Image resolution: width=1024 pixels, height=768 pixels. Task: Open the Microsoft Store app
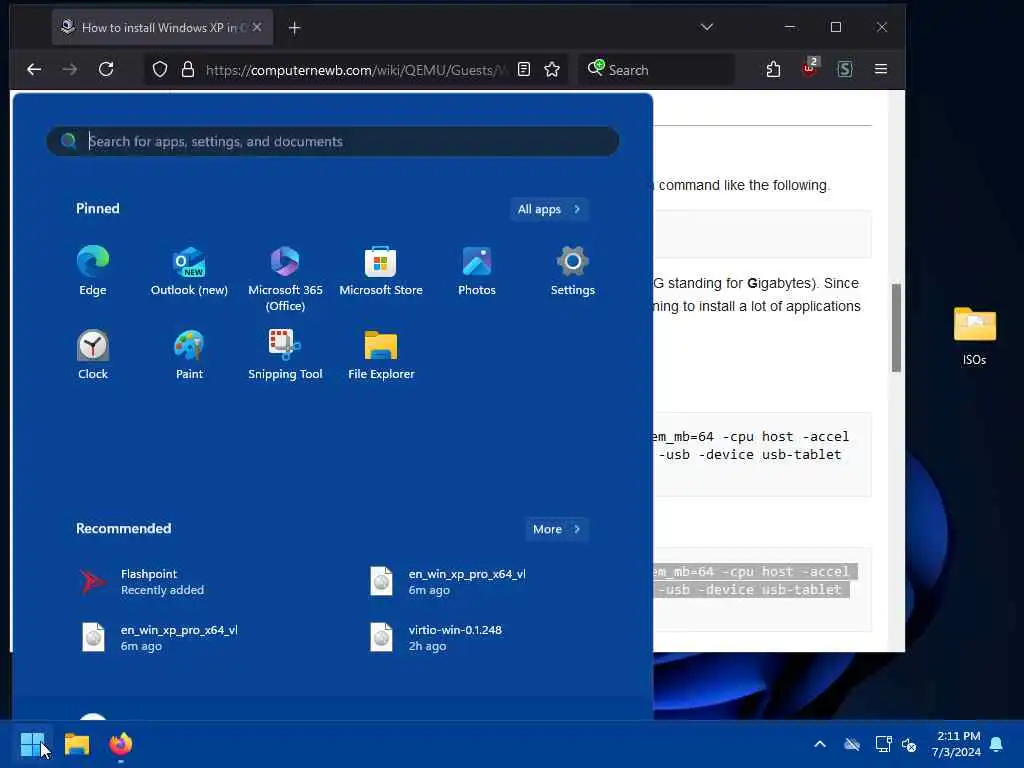381,271
